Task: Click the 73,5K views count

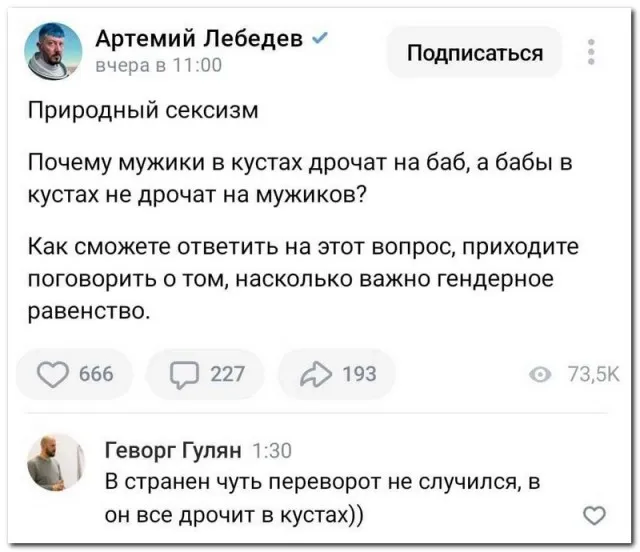Action: point(593,375)
